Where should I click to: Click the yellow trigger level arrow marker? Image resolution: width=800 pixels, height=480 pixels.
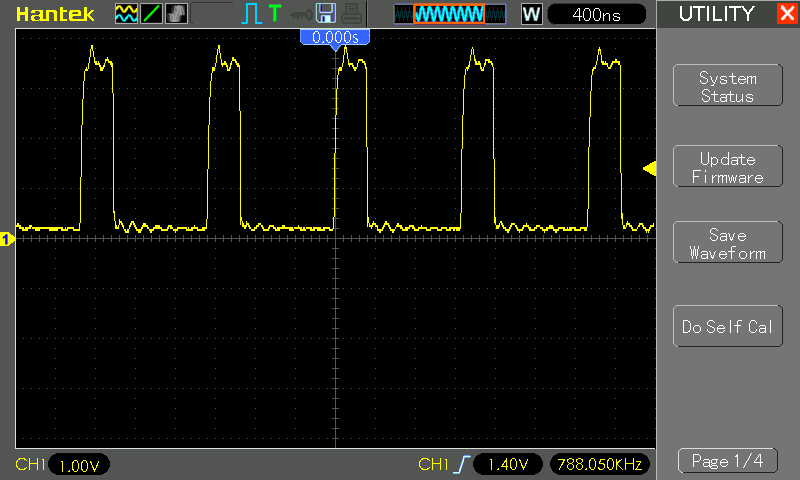coord(649,169)
